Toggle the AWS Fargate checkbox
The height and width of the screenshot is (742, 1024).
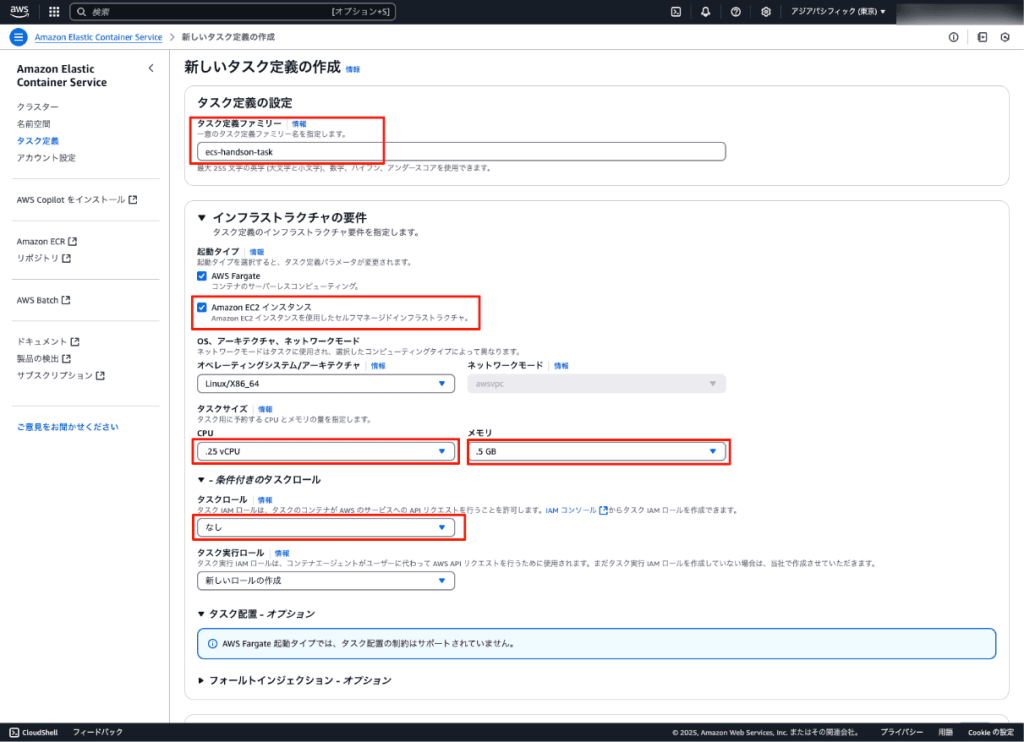pos(202,275)
